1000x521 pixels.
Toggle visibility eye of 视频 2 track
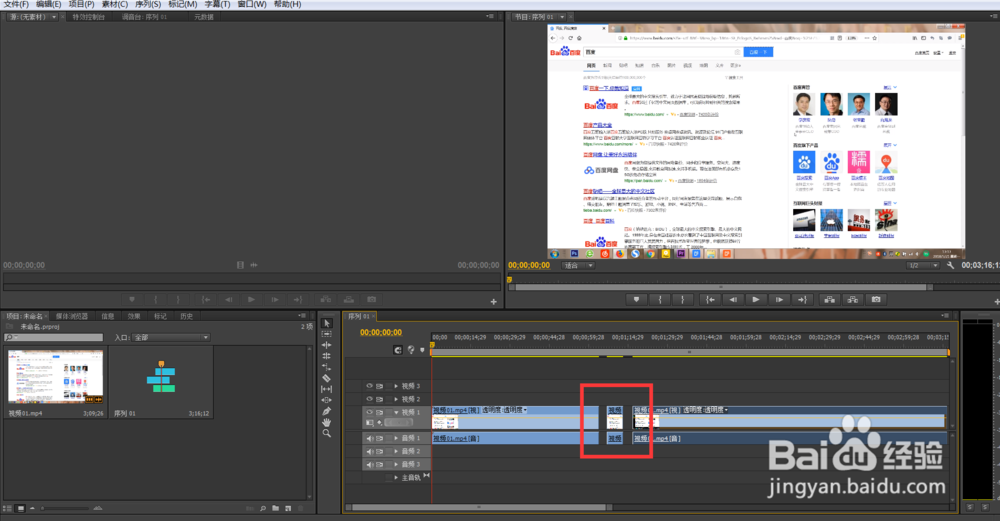pos(369,399)
